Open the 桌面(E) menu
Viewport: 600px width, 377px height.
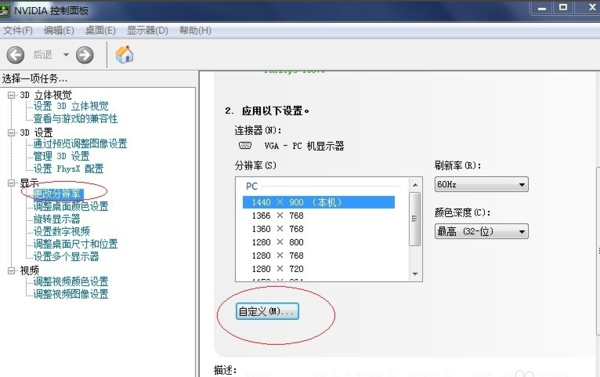coord(100,31)
